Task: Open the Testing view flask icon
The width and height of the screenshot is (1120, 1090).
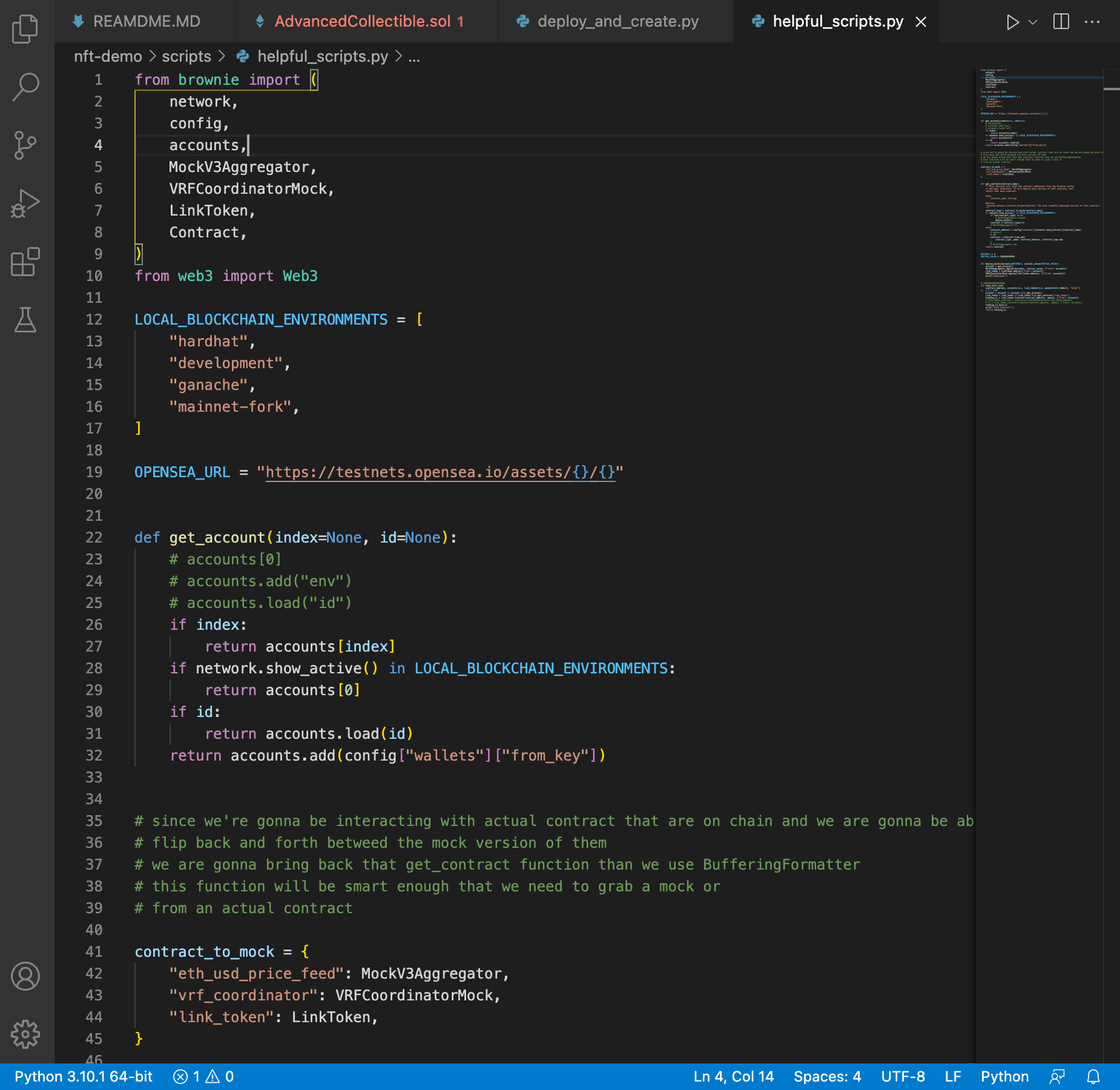Action: click(25, 321)
